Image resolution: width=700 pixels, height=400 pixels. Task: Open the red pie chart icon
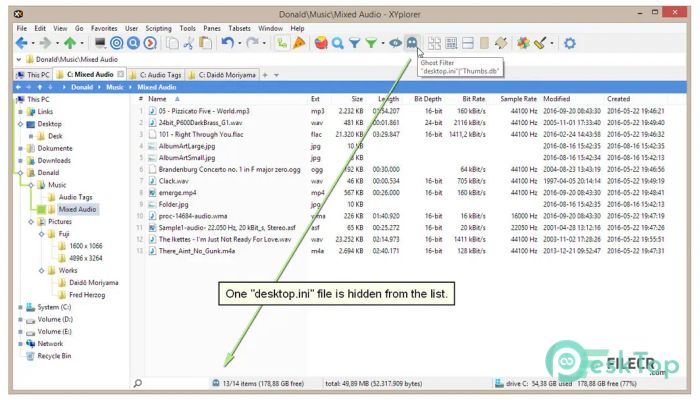tap(321, 43)
